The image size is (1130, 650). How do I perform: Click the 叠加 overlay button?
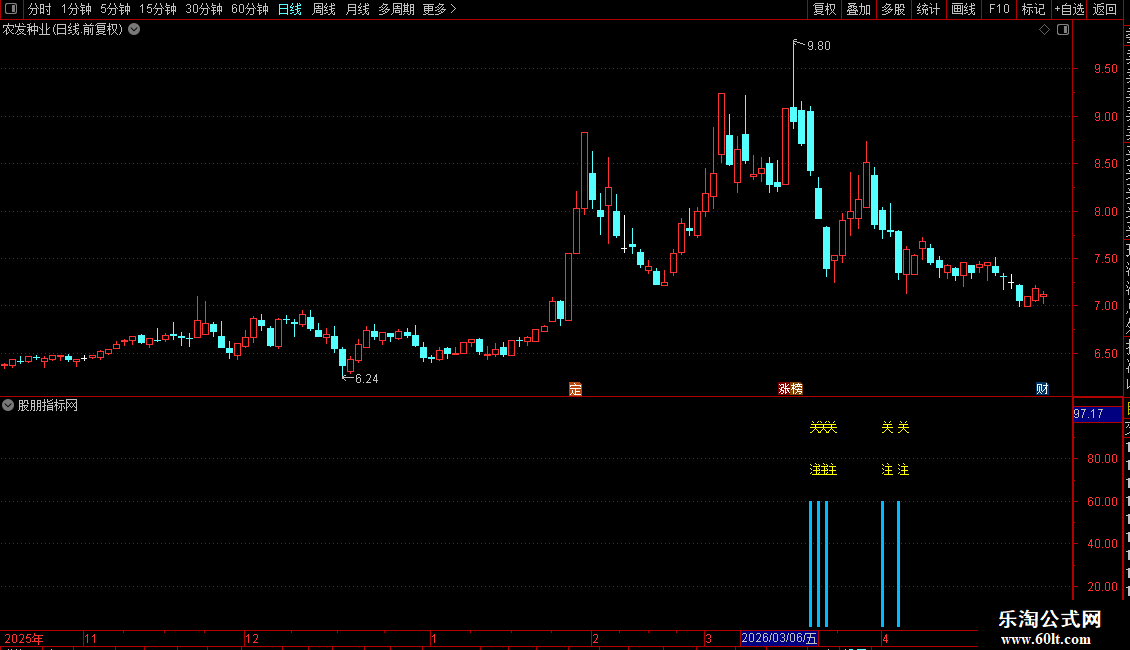(x=858, y=9)
